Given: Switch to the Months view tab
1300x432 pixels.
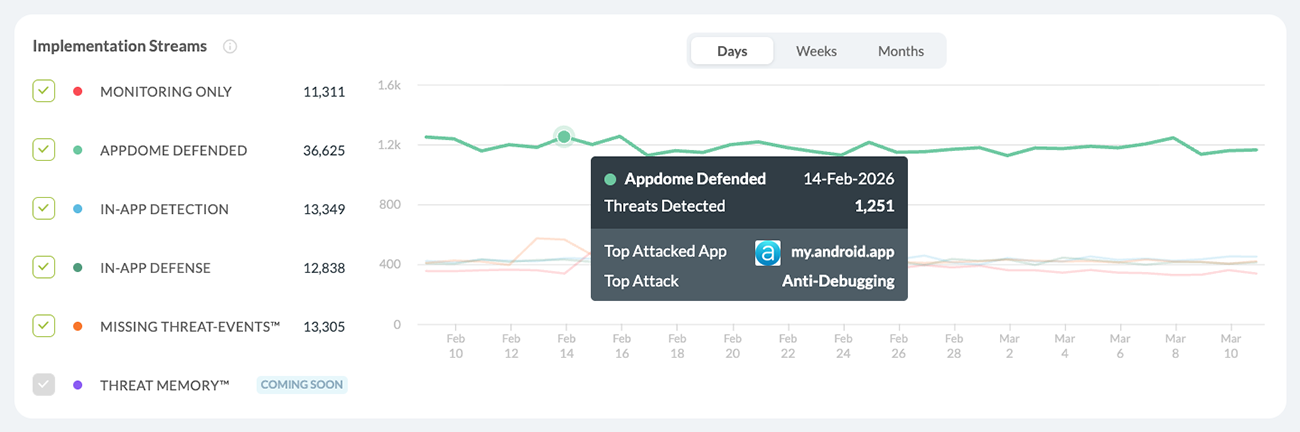Looking at the screenshot, I should point(900,51).
